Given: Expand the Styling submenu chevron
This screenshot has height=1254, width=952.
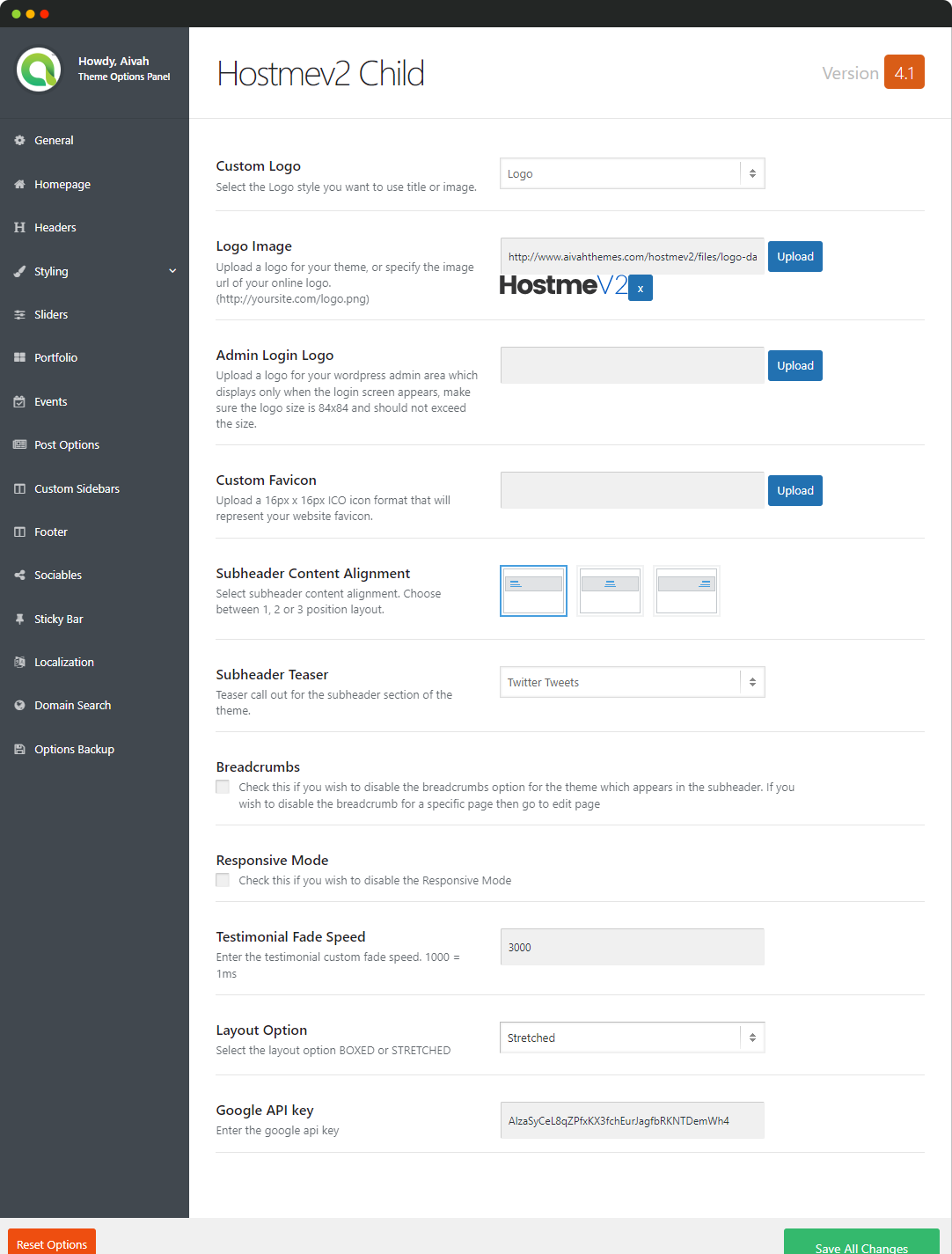Looking at the screenshot, I should click(x=172, y=271).
